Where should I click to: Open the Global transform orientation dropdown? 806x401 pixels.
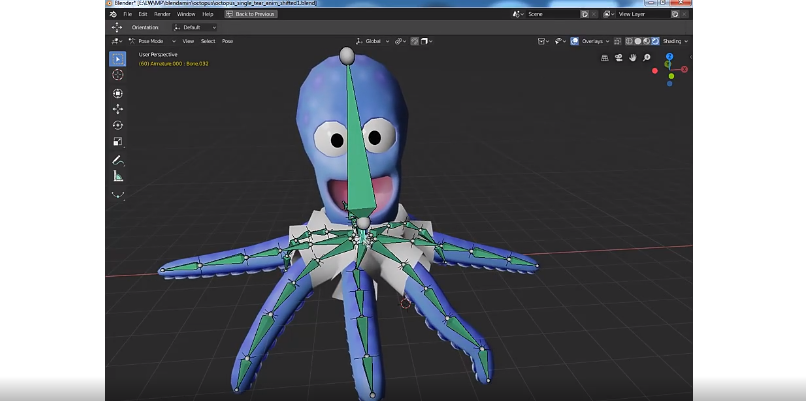[371, 41]
